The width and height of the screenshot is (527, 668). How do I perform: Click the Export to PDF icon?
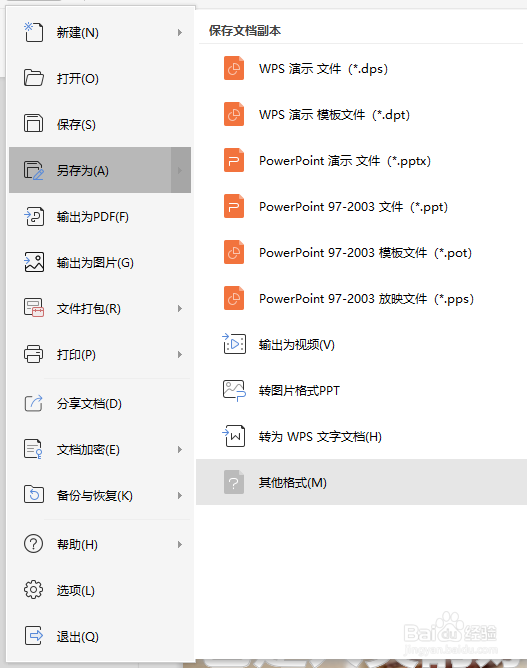[x=34, y=216]
